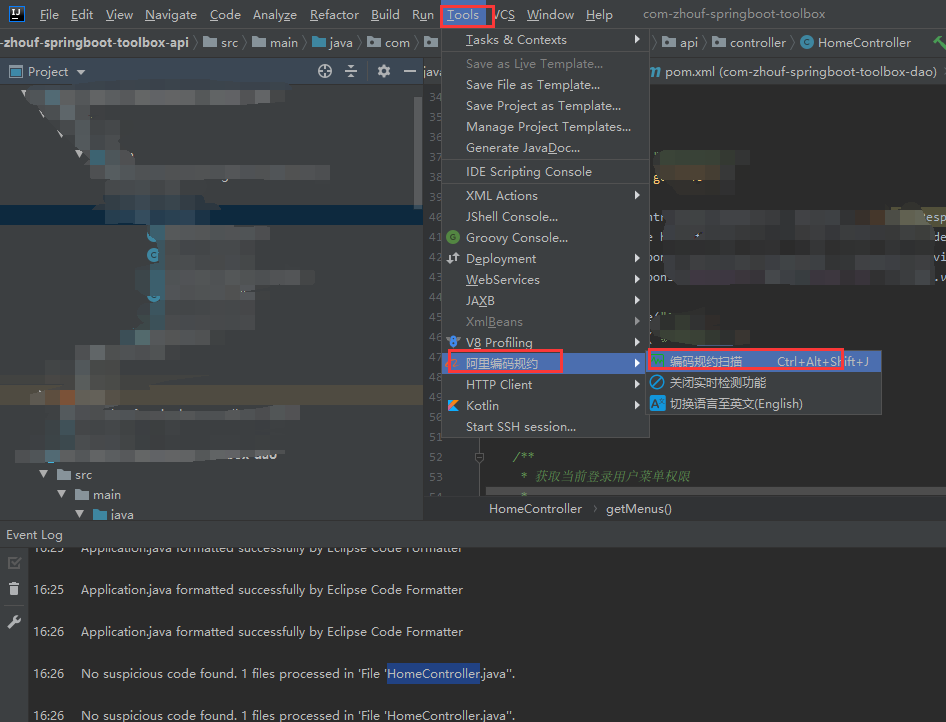Viewport: 946px width, 722px height.
Task: Open the Tools menu
Action: coord(463,14)
